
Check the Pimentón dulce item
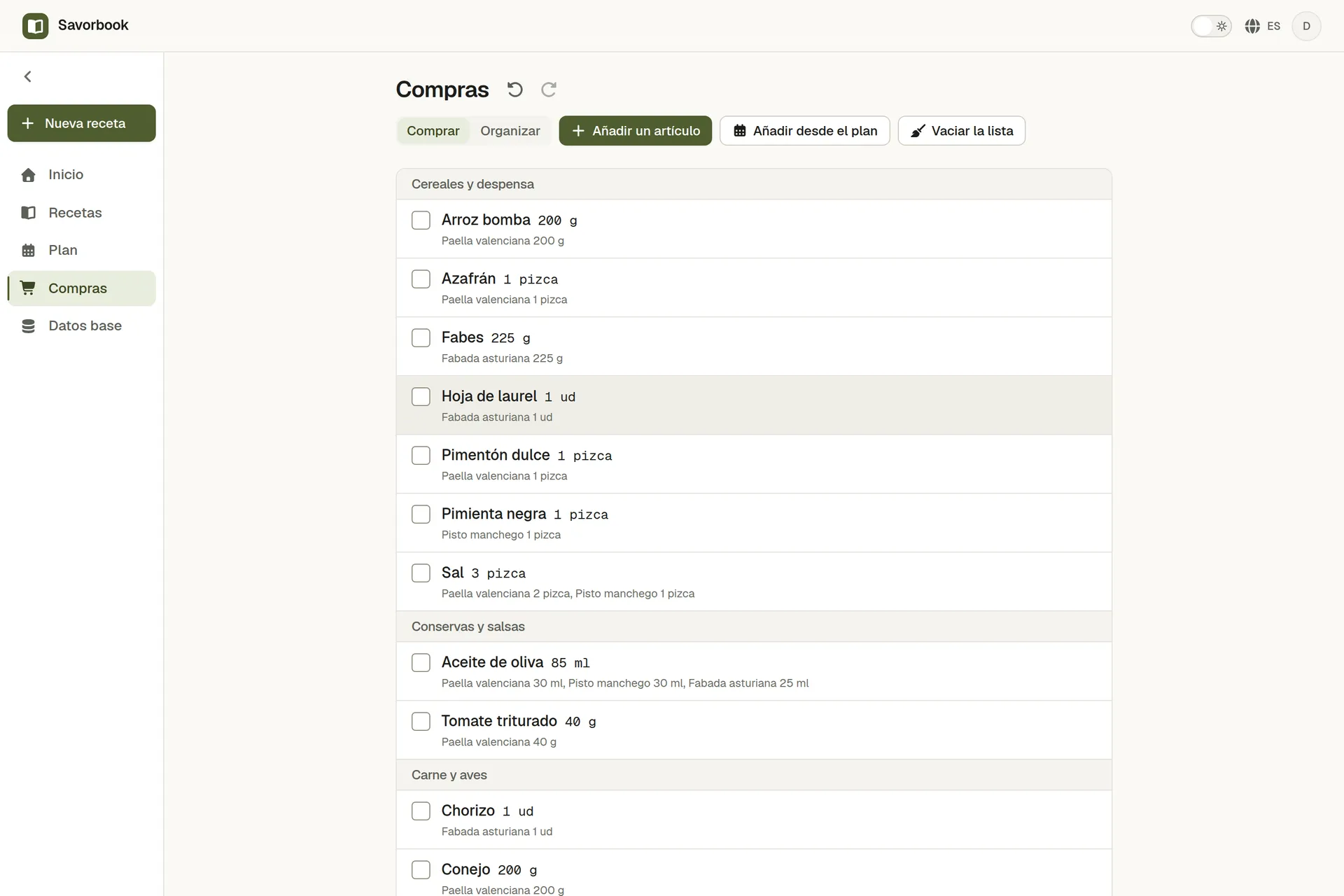click(421, 456)
